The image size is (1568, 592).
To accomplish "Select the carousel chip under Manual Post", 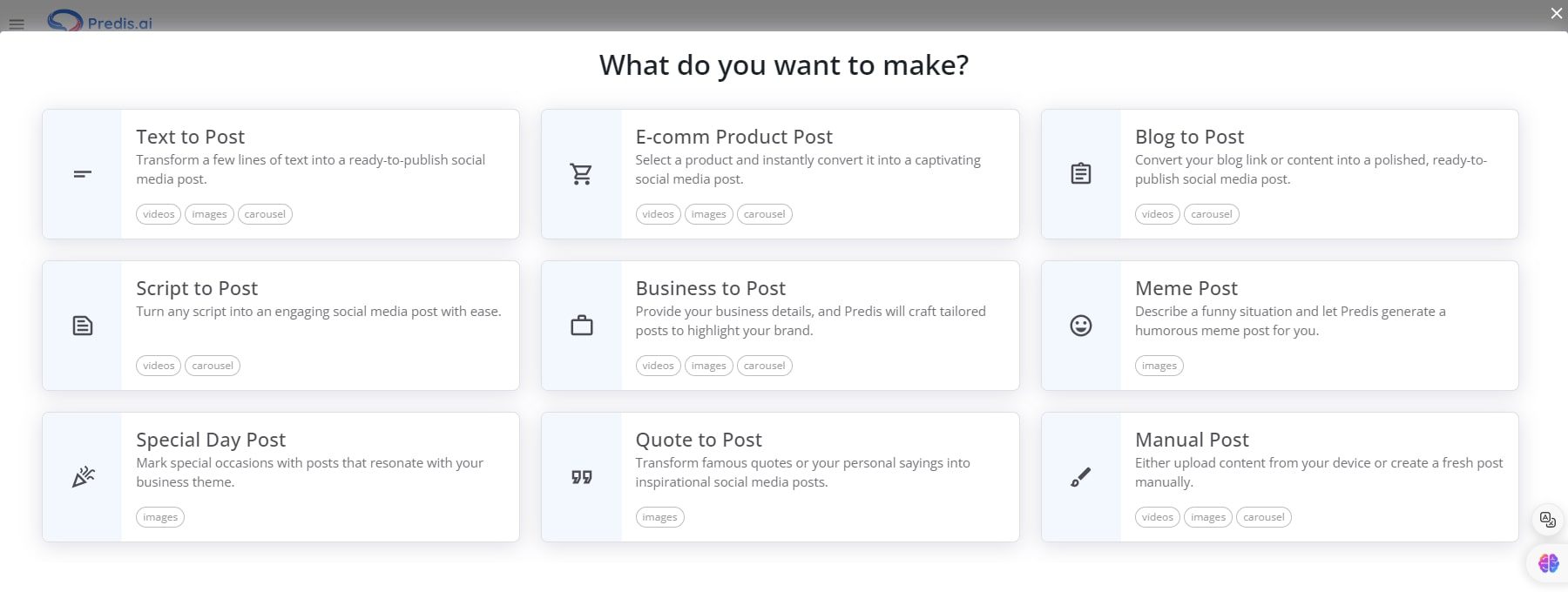I will point(1263,516).
